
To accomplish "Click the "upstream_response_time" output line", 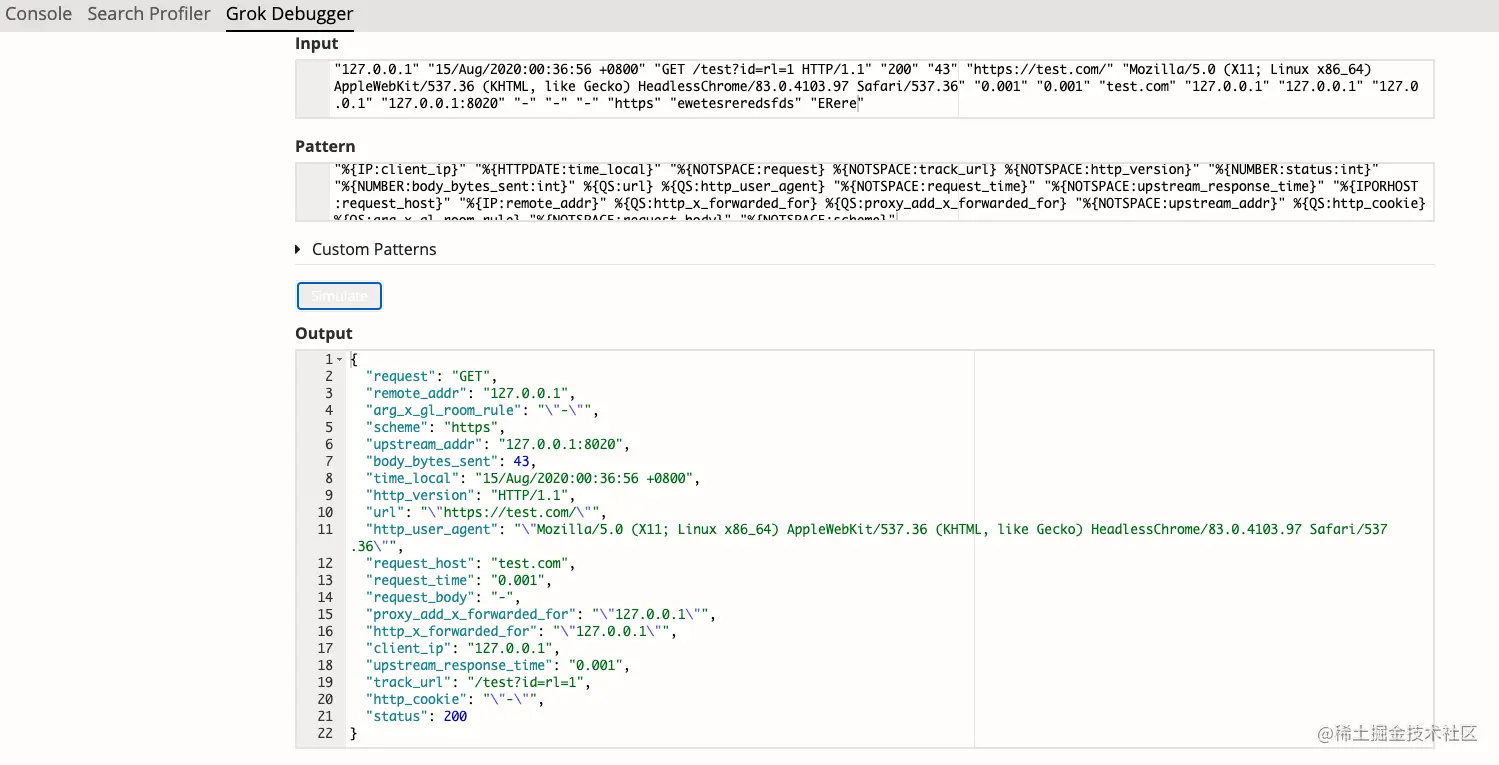I will [x=498, y=665].
